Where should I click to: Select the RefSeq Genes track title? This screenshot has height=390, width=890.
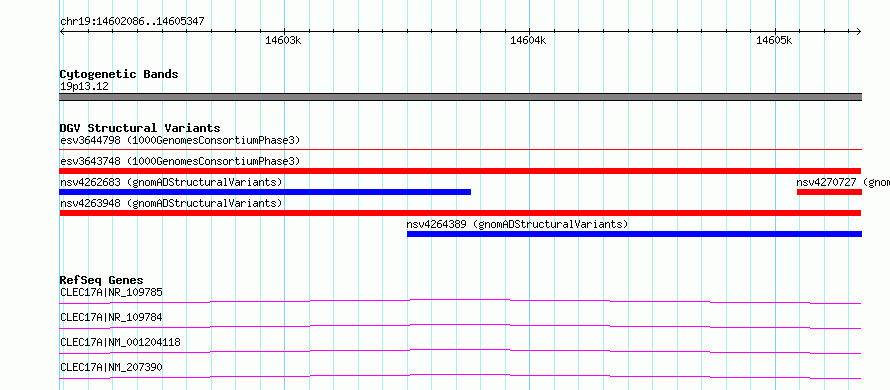point(102,280)
